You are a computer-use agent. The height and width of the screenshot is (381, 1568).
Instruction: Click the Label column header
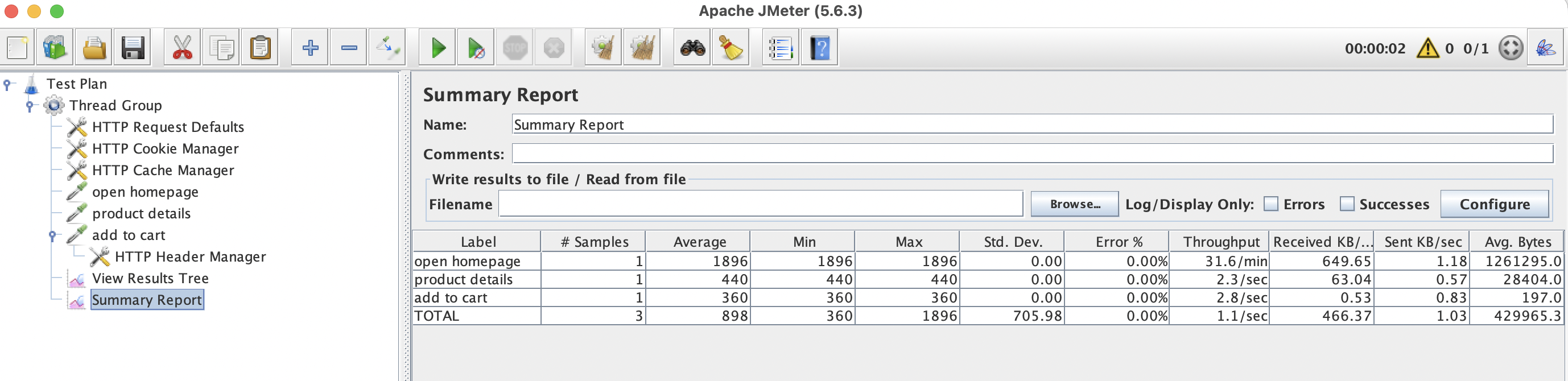click(477, 242)
